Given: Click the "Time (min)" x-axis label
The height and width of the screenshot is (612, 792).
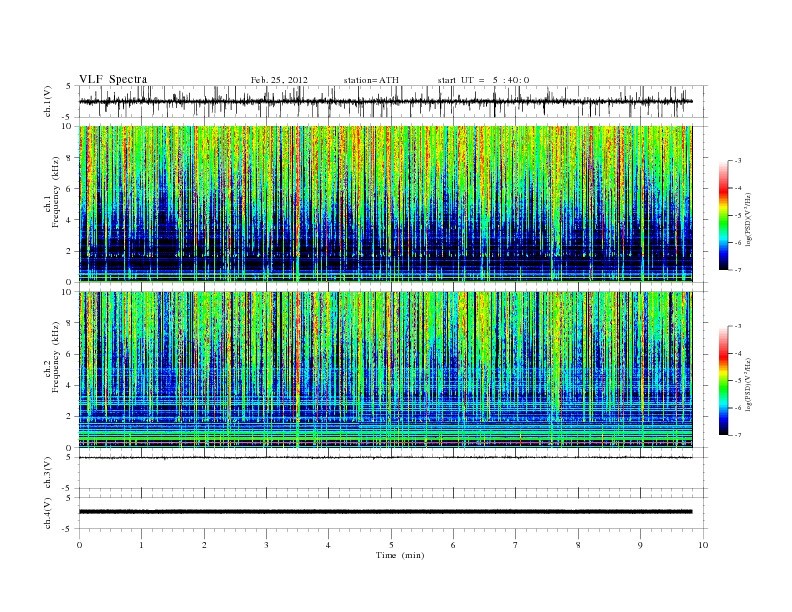Looking at the screenshot, I should 400,555.
